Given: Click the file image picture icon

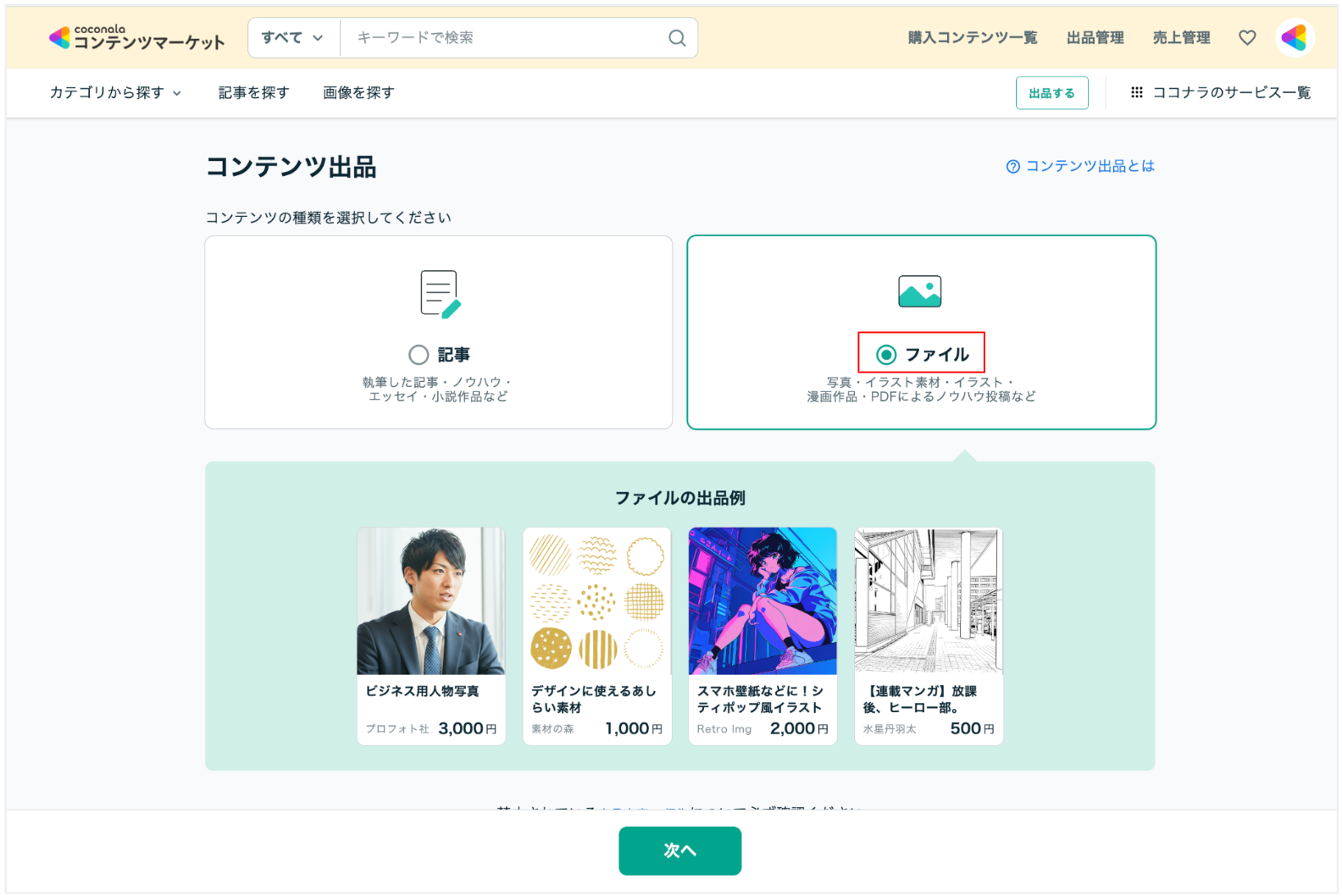Looking at the screenshot, I should [x=919, y=291].
